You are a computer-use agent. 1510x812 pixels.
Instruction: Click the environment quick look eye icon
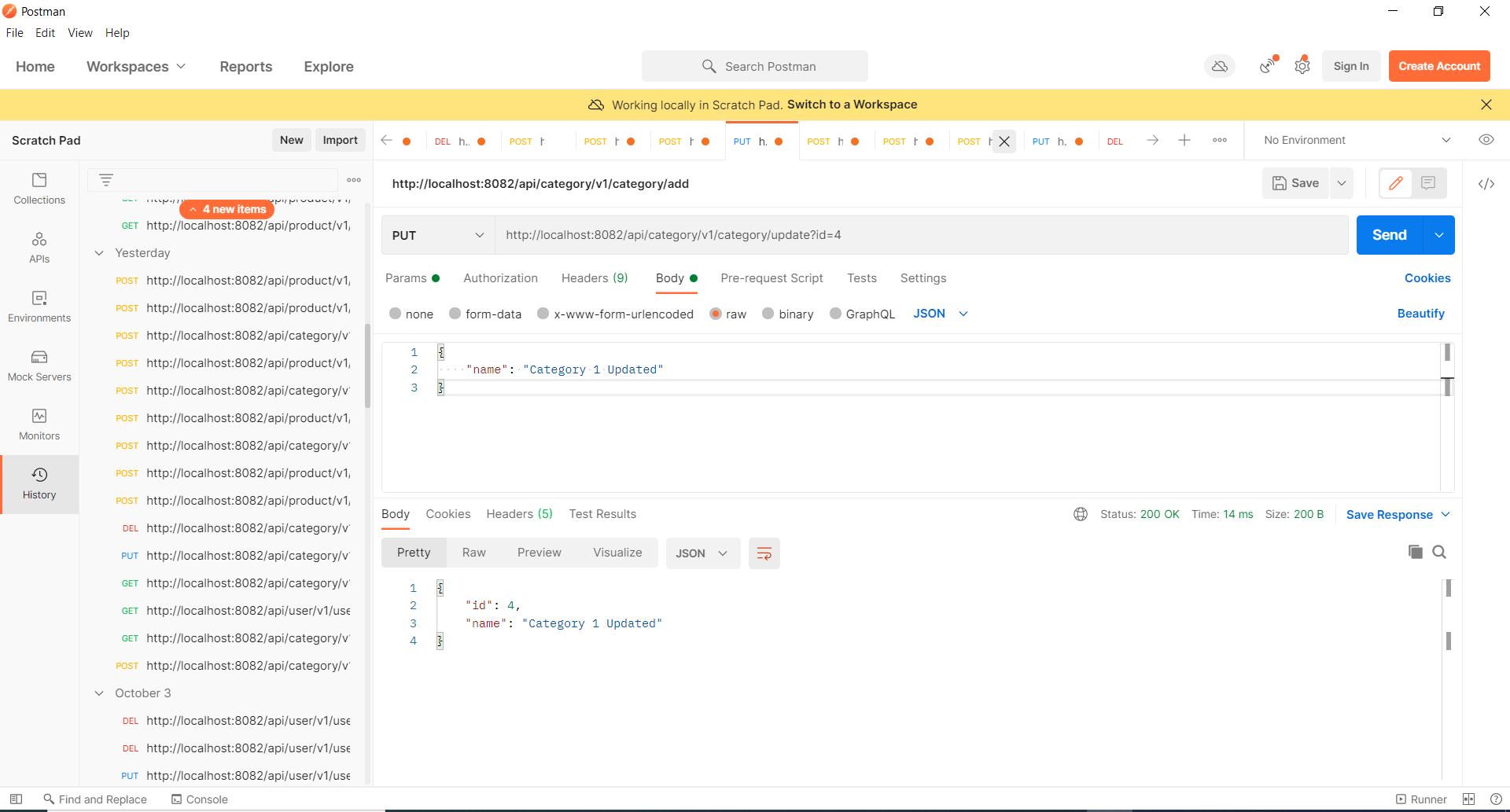[x=1486, y=140]
